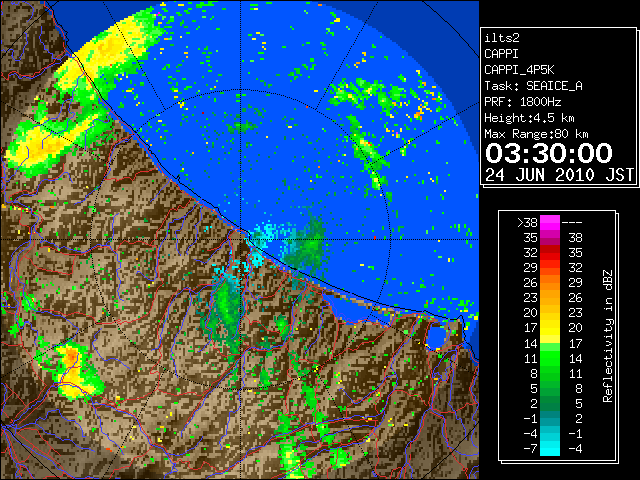Image resolution: width=640 pixels, height=480 pixels.
Task: Click the 'Task: SEAICE_A' line
Action: (x=533, y=86)
